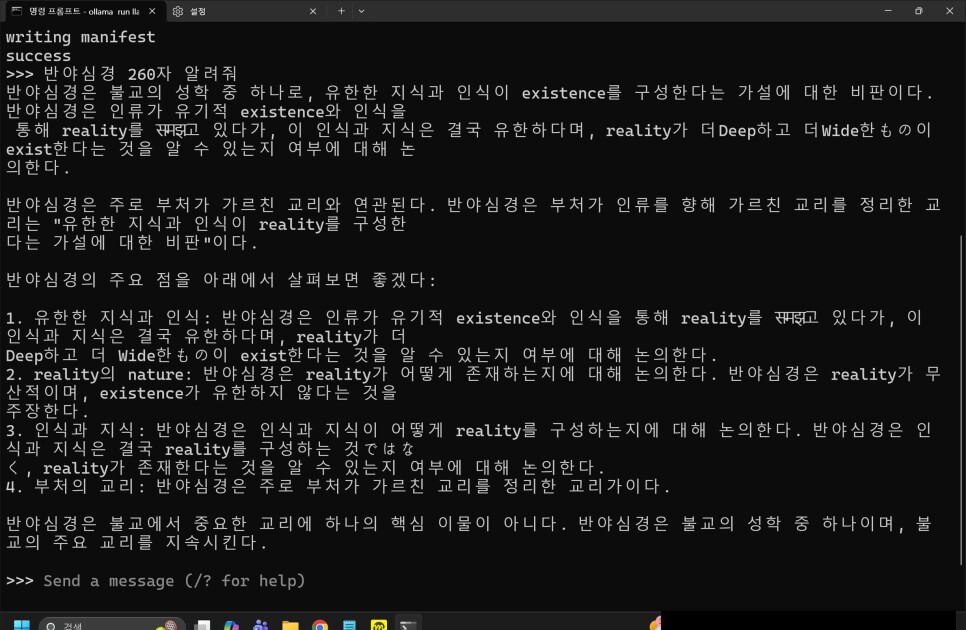Launch Copilot from the taskbar
This screenshot has height=630, width=966.
pyautogui.click(x=231, y=625)
